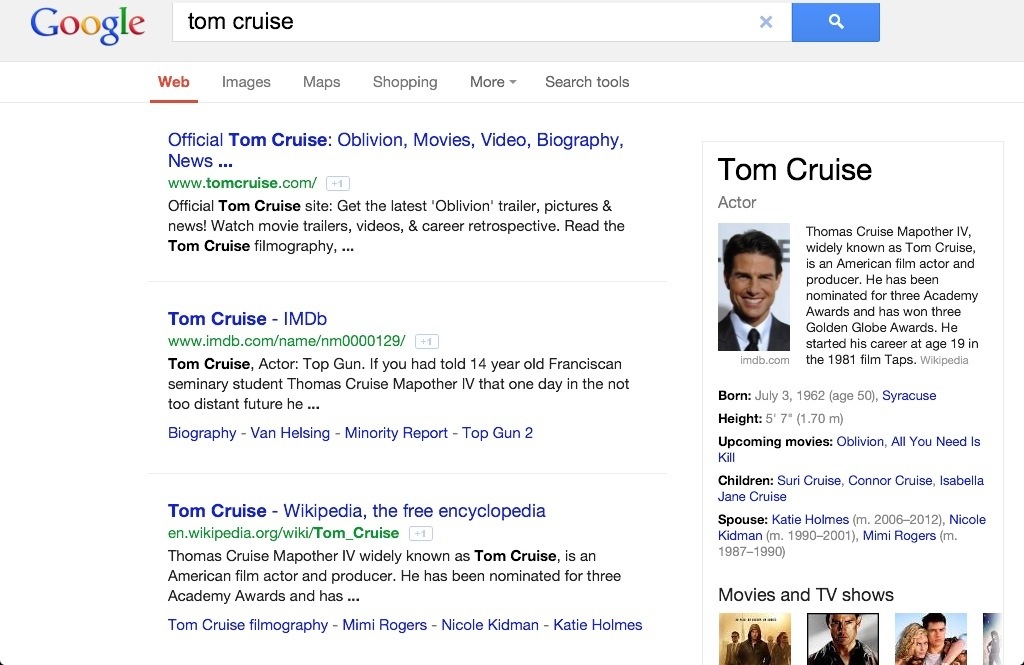The image size is (1024, 665).
Task: Open the Mimi Rogers sitelink under Wikipedia
Action: pos(384,625)
